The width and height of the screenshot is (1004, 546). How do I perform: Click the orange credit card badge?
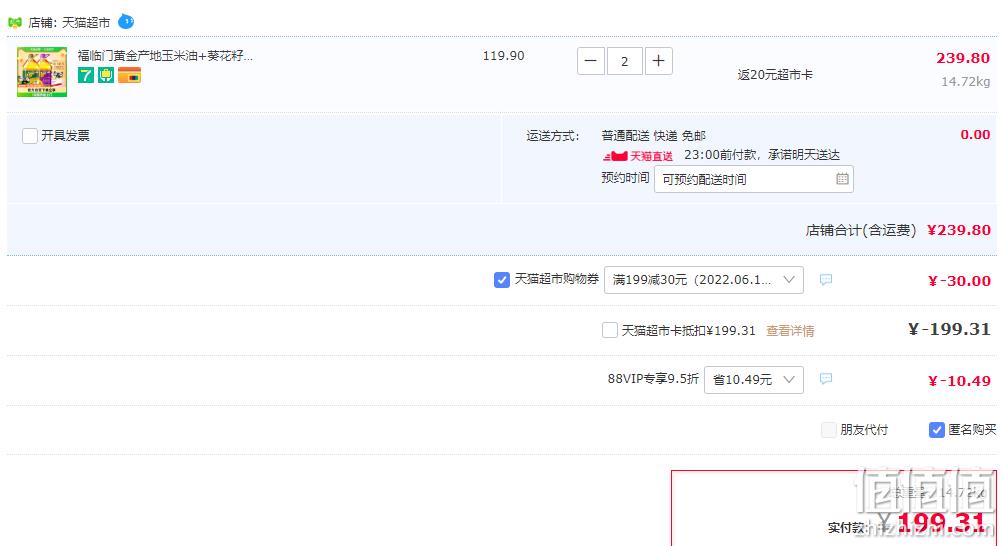[129, 76]
